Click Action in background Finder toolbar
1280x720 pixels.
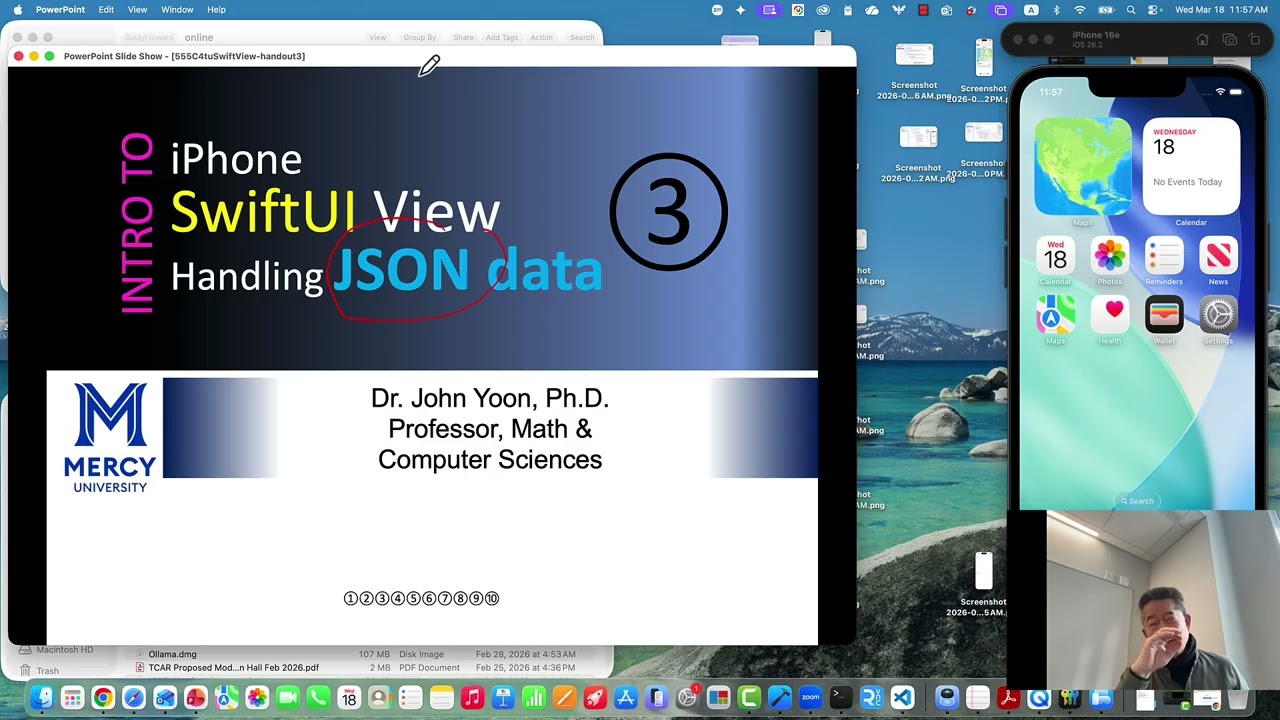click(541, 38)
